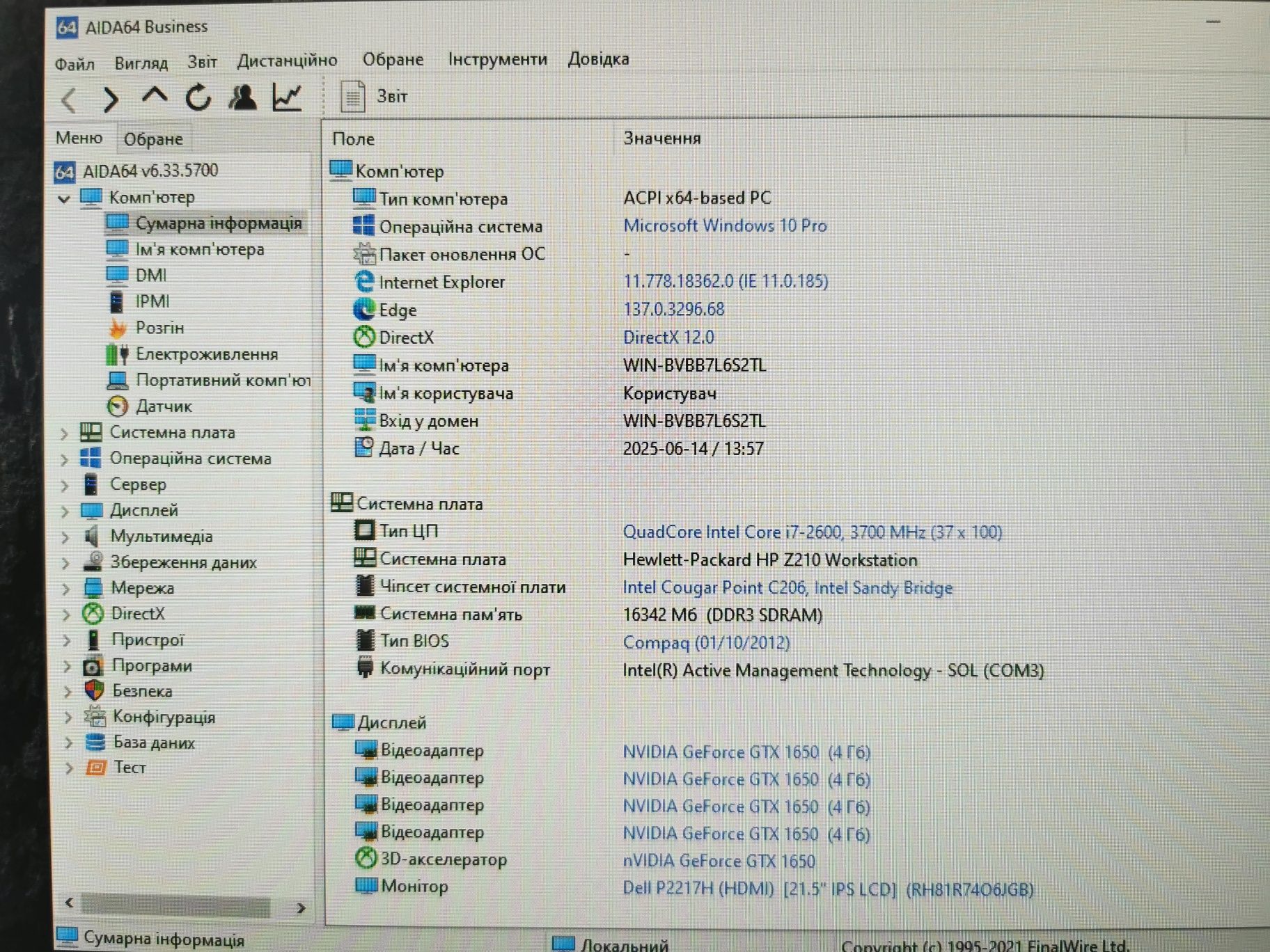This screenshot has height=952, width=1270.
Task: Expand the Сервер tree node
Action: click(65, 486)
